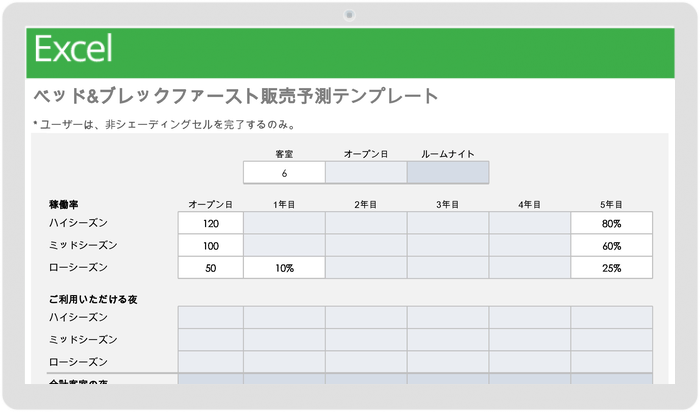Click the ベッド&ブレックファースト販売予測テンプレート title
The width and height of the screenshot is (700, 412).
point(236,96)
